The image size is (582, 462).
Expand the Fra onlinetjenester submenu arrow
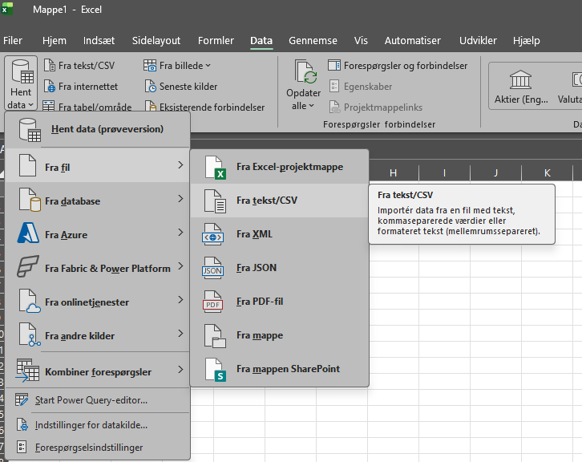coord(180,299)
